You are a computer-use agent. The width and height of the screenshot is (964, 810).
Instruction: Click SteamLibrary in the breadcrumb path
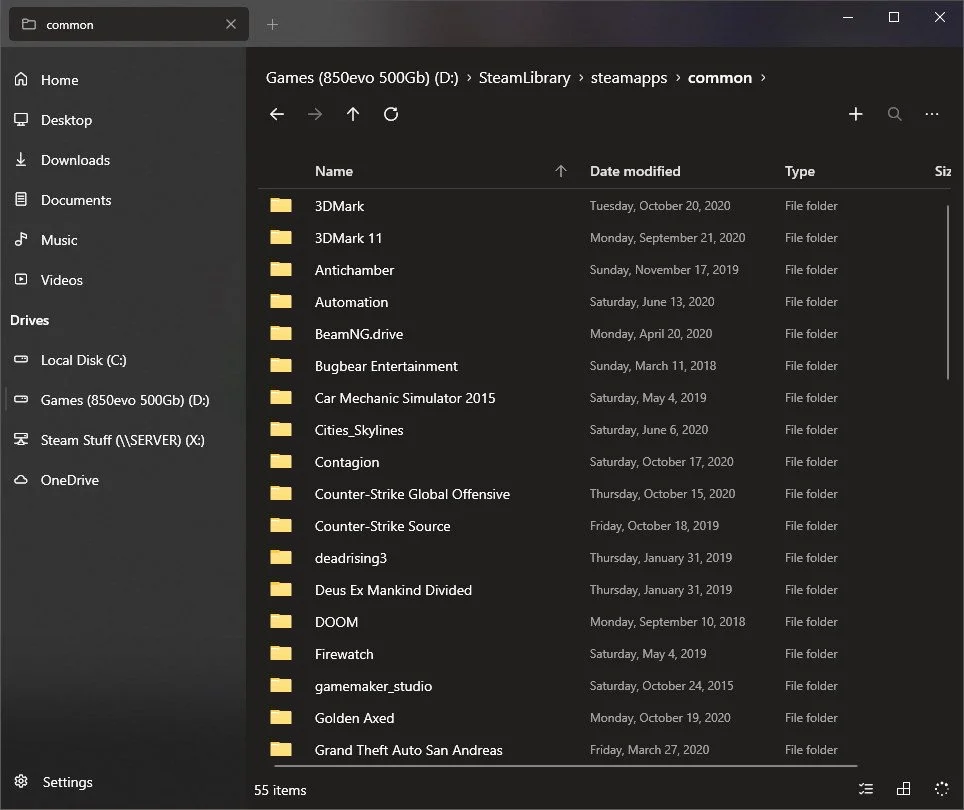[x=524, y=78]
